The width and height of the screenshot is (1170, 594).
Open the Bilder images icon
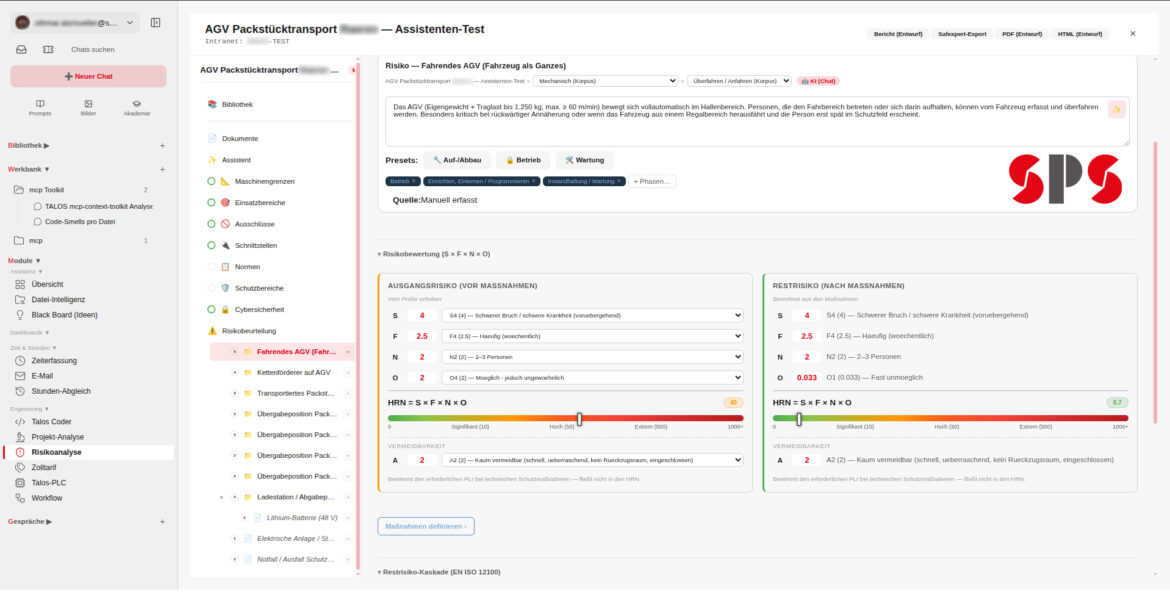pos(88,104)
